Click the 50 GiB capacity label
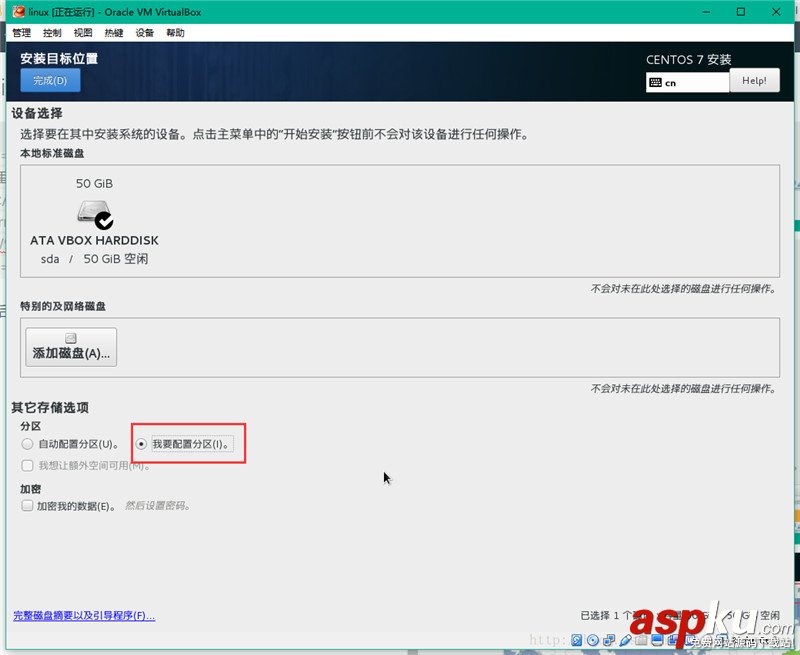Viewport: 800px width, 655px height. point(94,183)
